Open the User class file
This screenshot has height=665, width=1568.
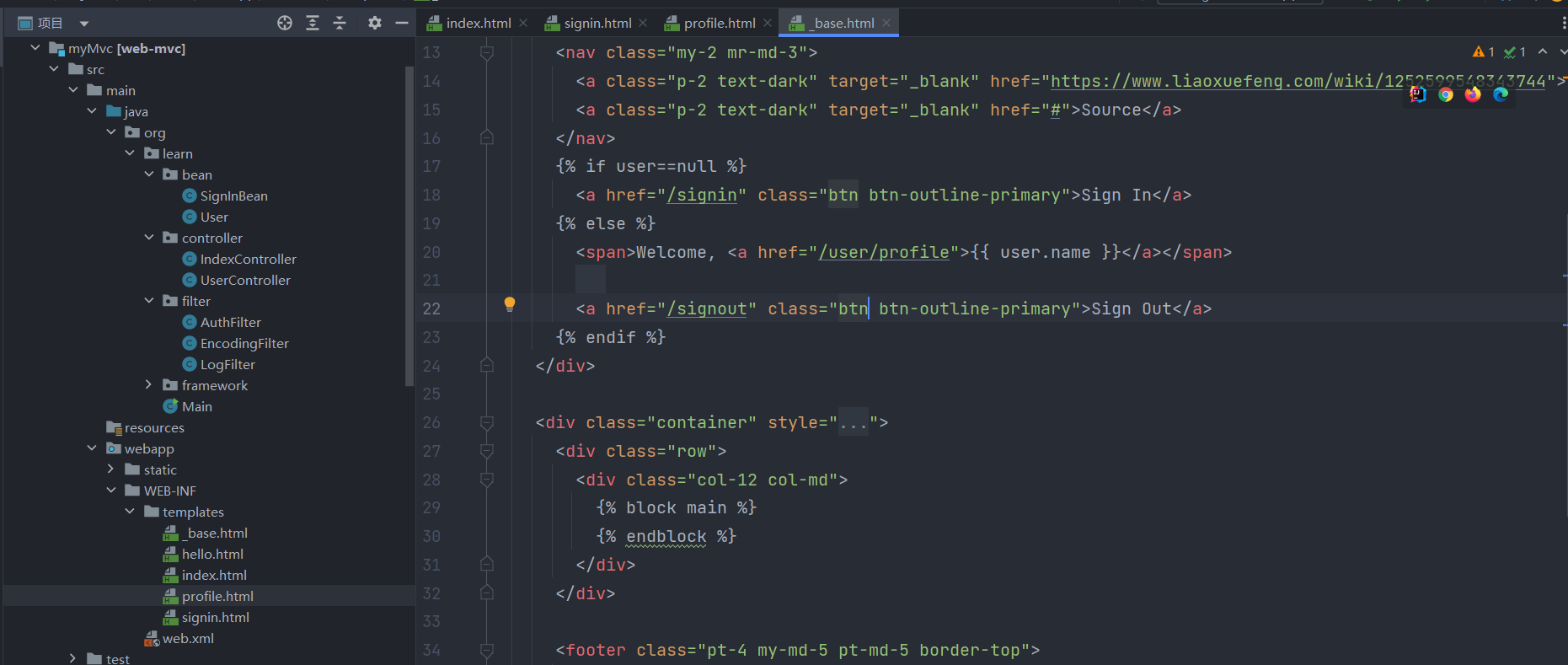(x=214, y=217)
